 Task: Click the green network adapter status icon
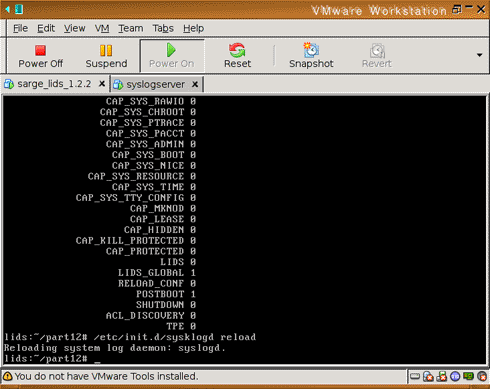pyautogui.click(x=468, y=376)
